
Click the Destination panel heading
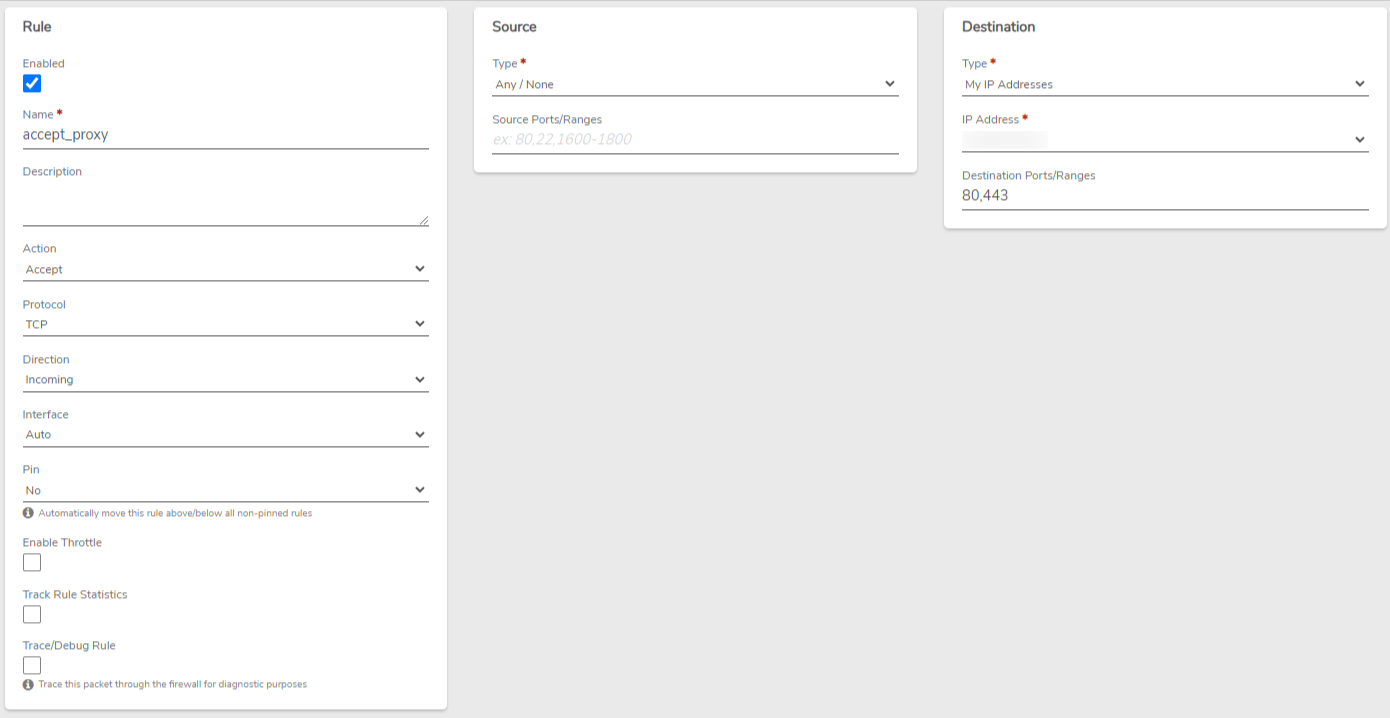998,27
